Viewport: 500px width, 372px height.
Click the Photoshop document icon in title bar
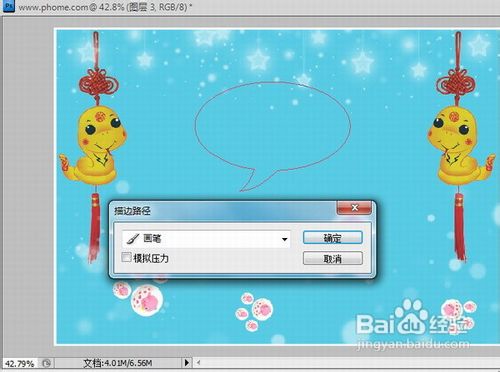(9, 6)
